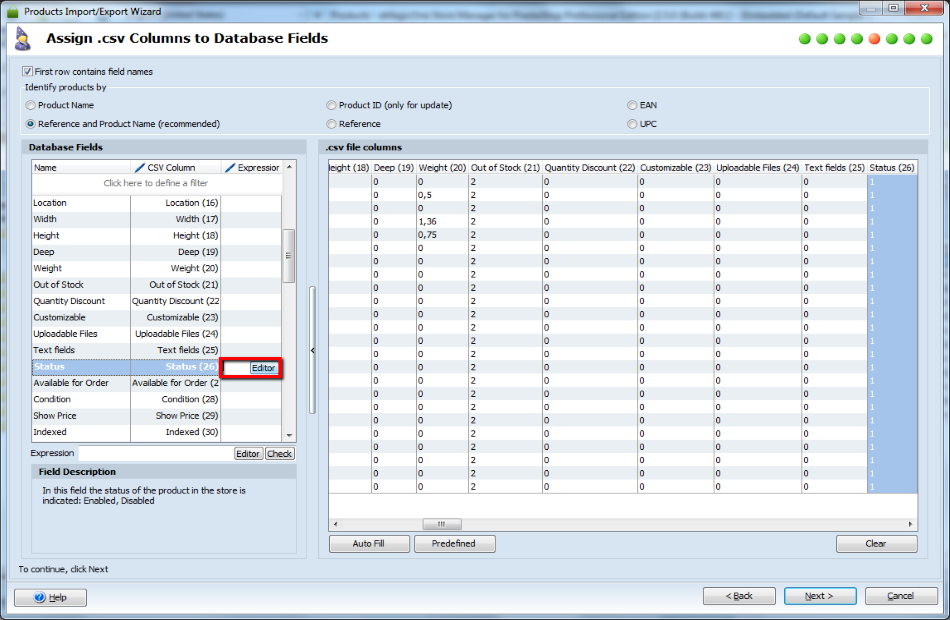Select the Width field row
The image size is (950, 620).
156,219
